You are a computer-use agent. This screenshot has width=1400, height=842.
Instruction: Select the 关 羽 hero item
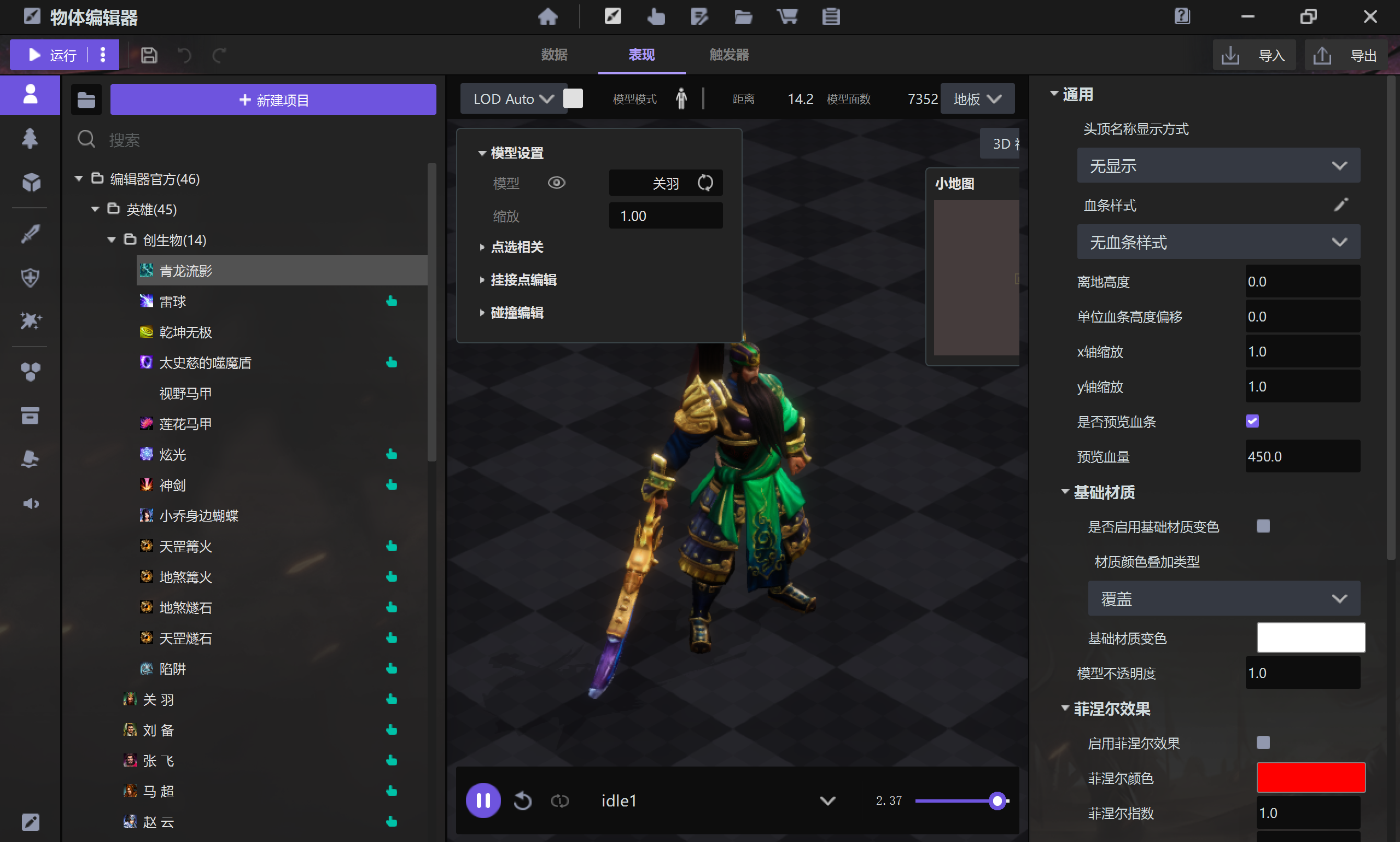coord(274,700)
